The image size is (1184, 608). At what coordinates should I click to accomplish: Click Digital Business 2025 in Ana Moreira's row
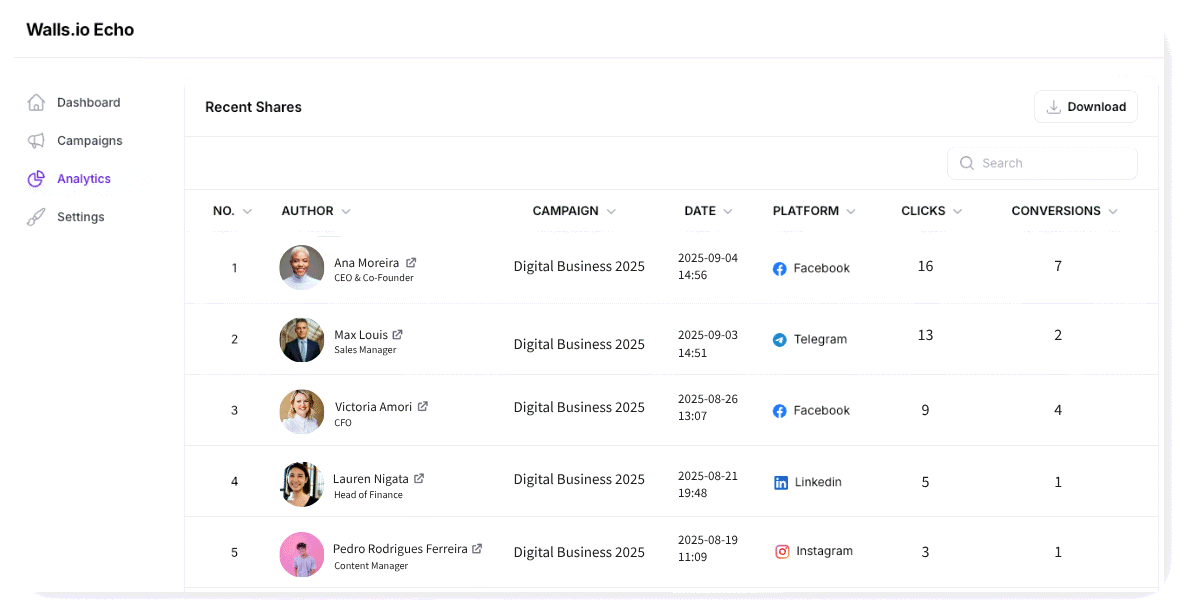point(578,266)
